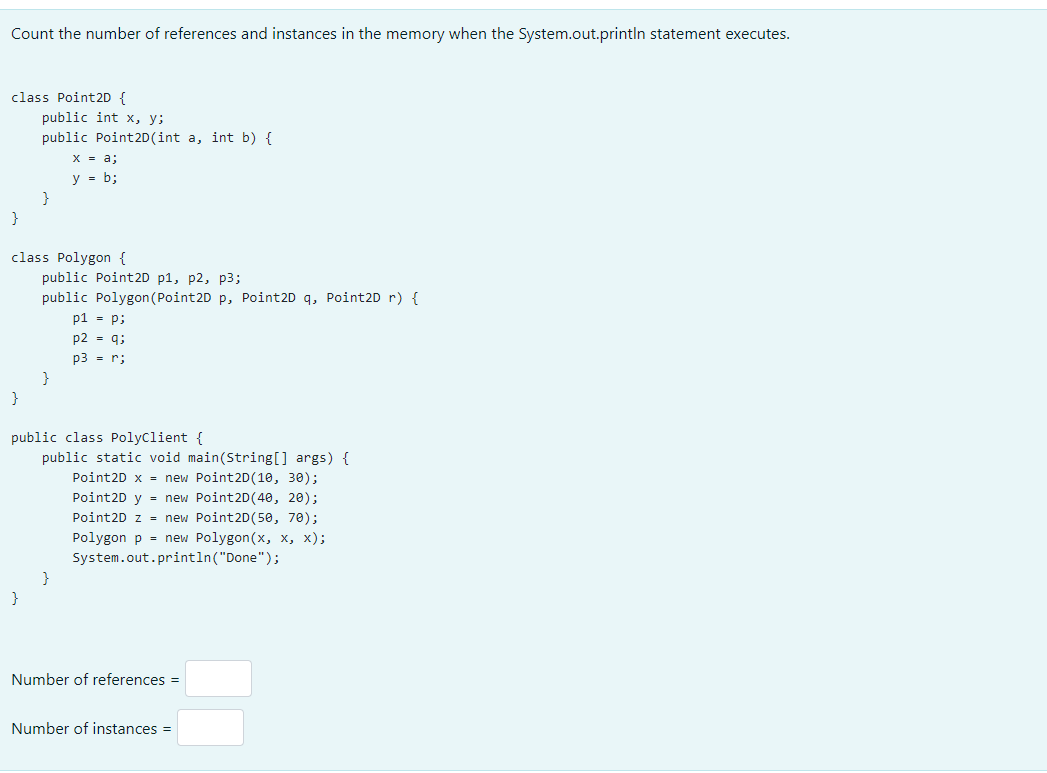This screenshot has height=773, width=1047.
Task: Click the public Point2D p1, p2, p3 declaration
Action: [x=140, y=277]
